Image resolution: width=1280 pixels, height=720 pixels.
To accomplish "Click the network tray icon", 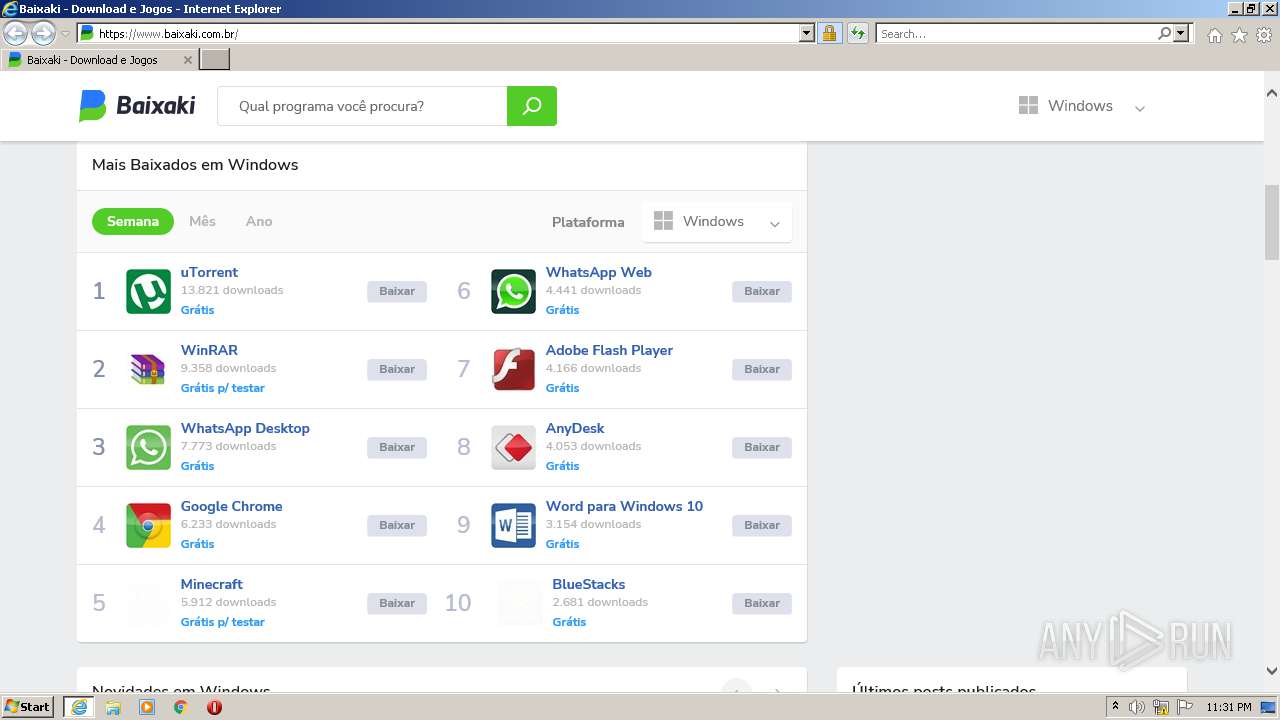I will [x=1161, y=707].
